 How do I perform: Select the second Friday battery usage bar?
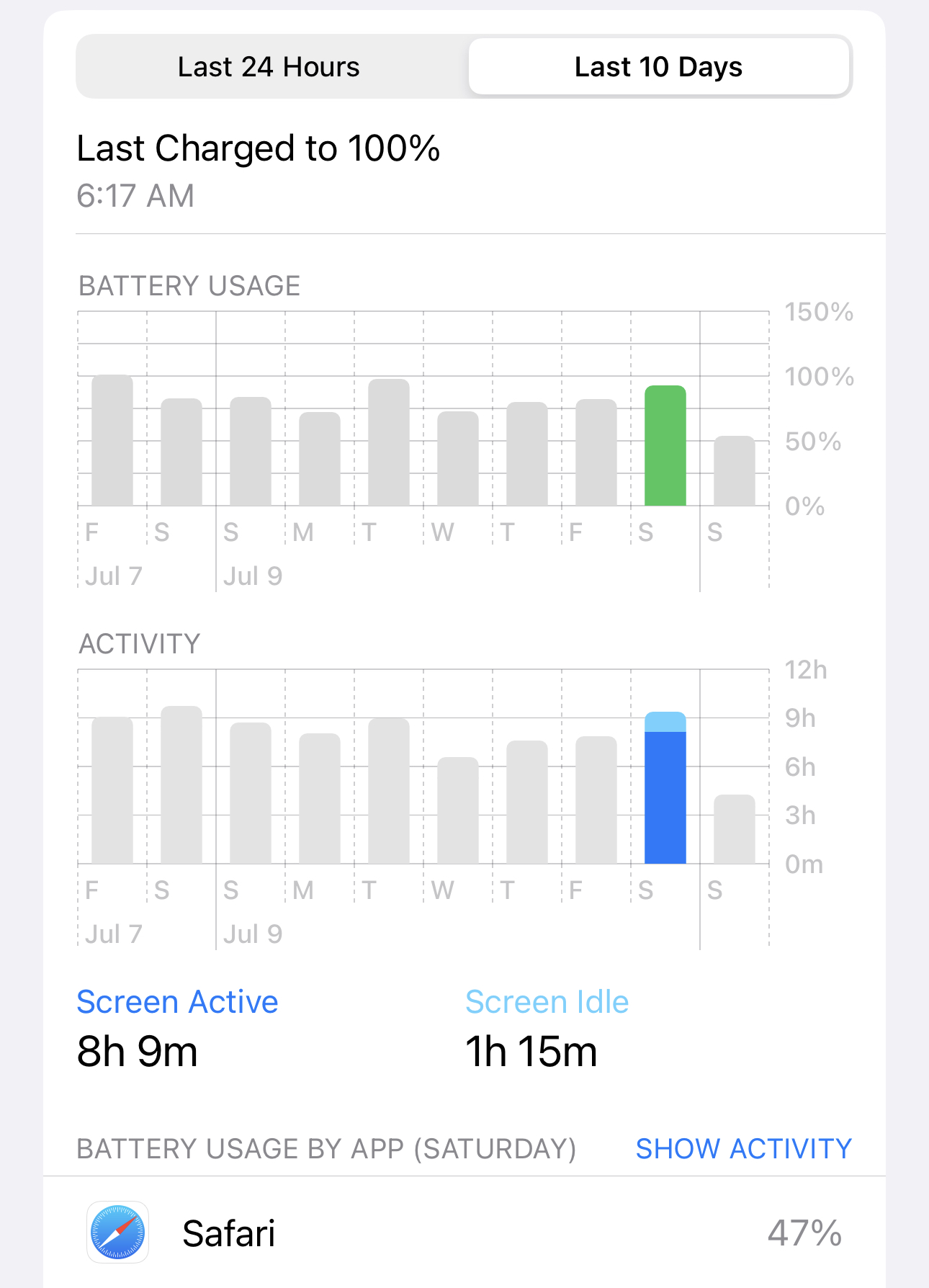tap(596, 452)
